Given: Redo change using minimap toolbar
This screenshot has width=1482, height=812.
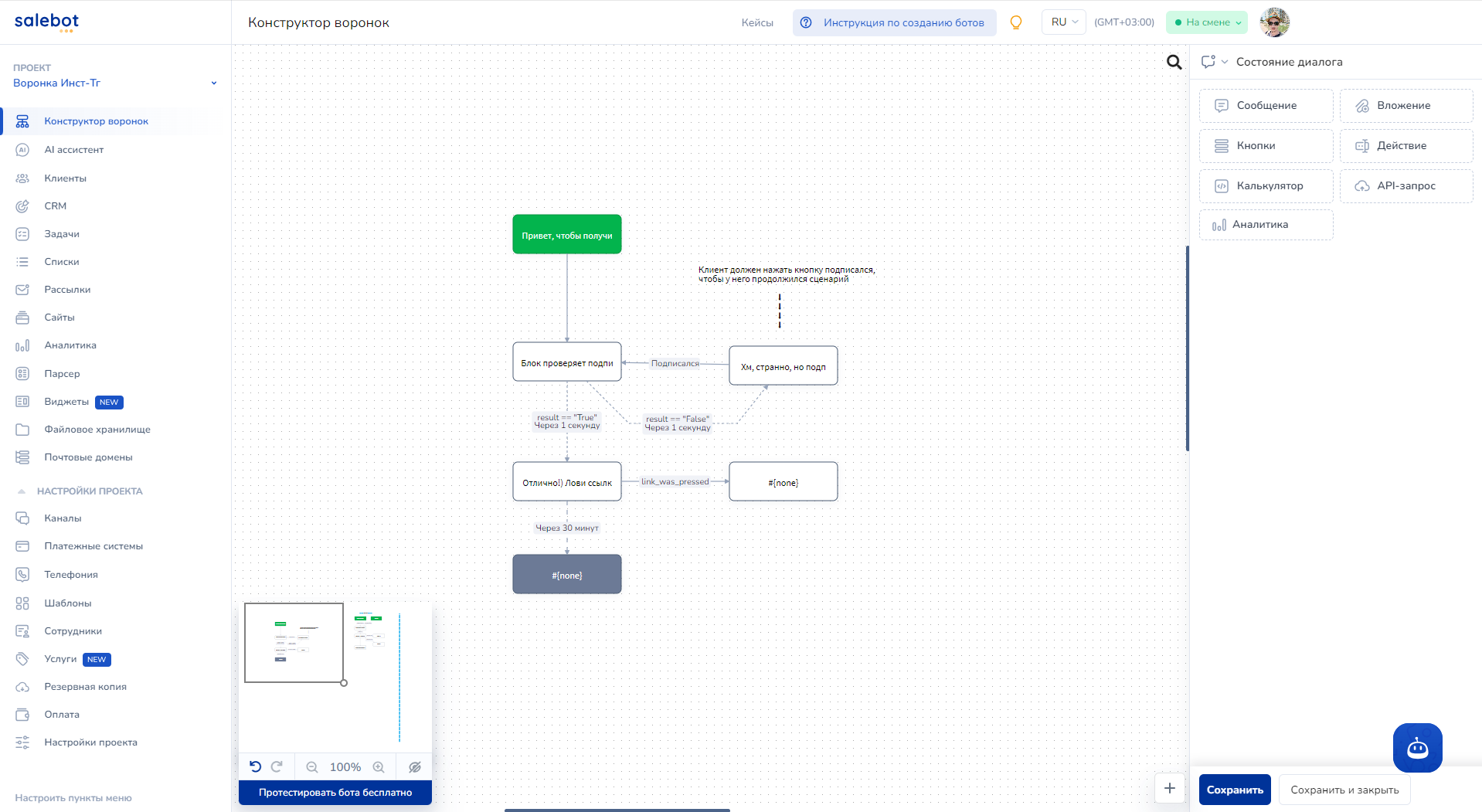Looking at the screenshot, I should 276,766.
